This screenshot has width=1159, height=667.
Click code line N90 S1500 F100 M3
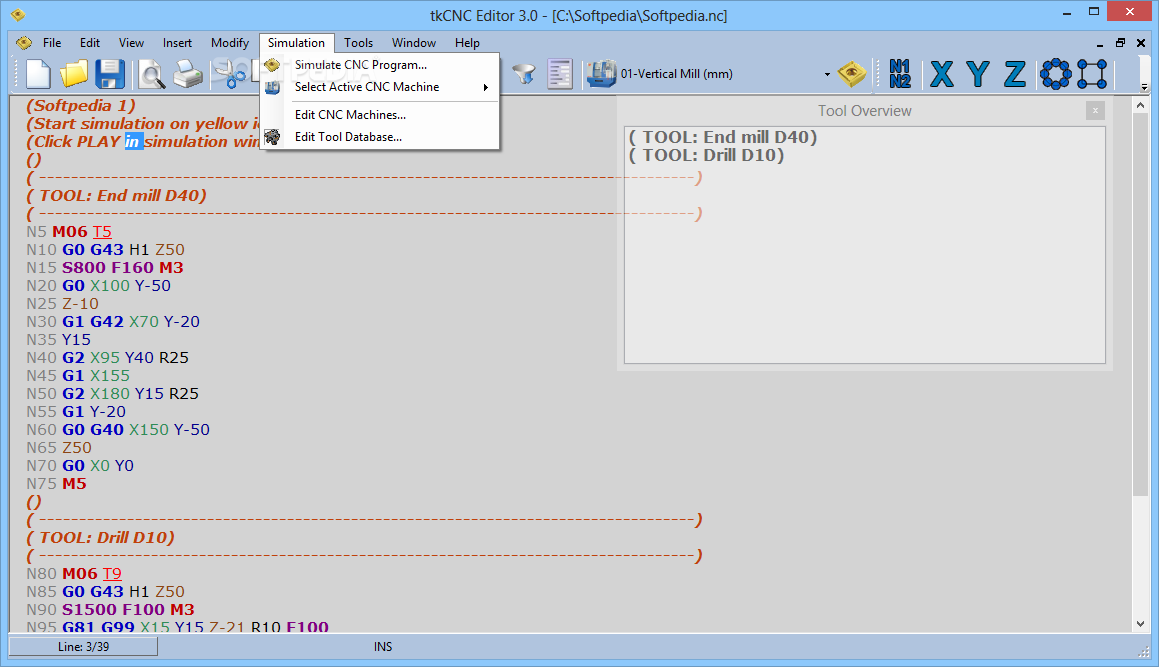(111, 610)
